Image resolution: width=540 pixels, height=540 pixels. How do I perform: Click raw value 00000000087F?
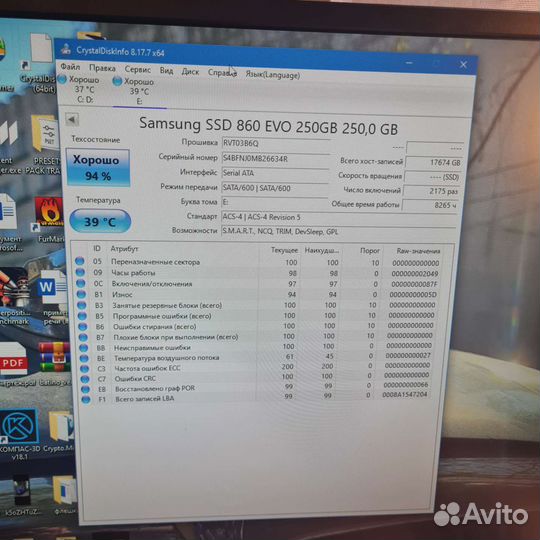pyautogui.click(x=414, y=284)
